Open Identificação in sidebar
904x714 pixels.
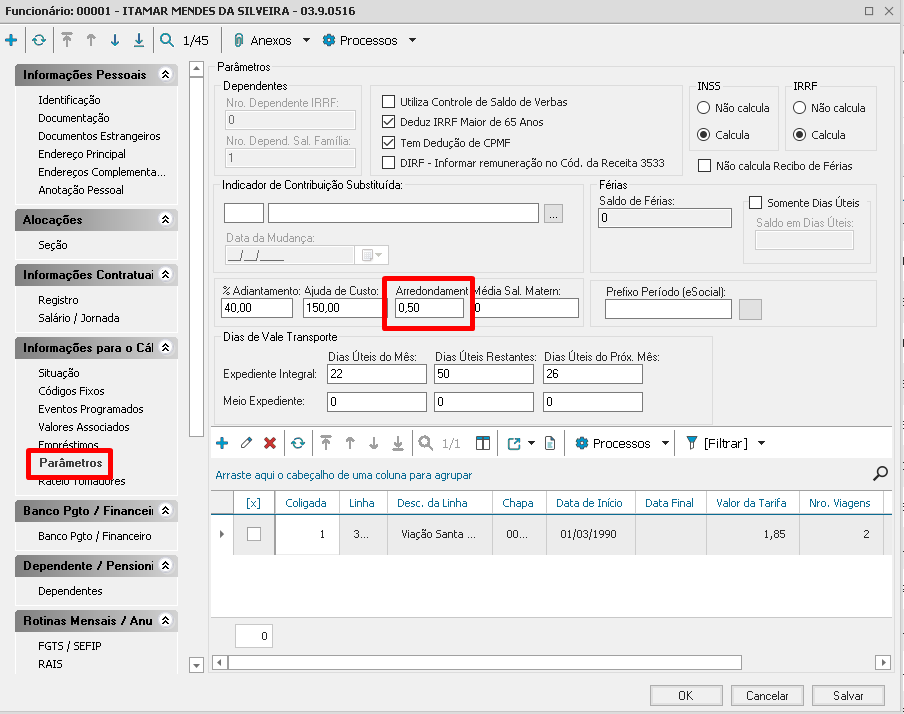pyautogui.click(x=69, y=100)
